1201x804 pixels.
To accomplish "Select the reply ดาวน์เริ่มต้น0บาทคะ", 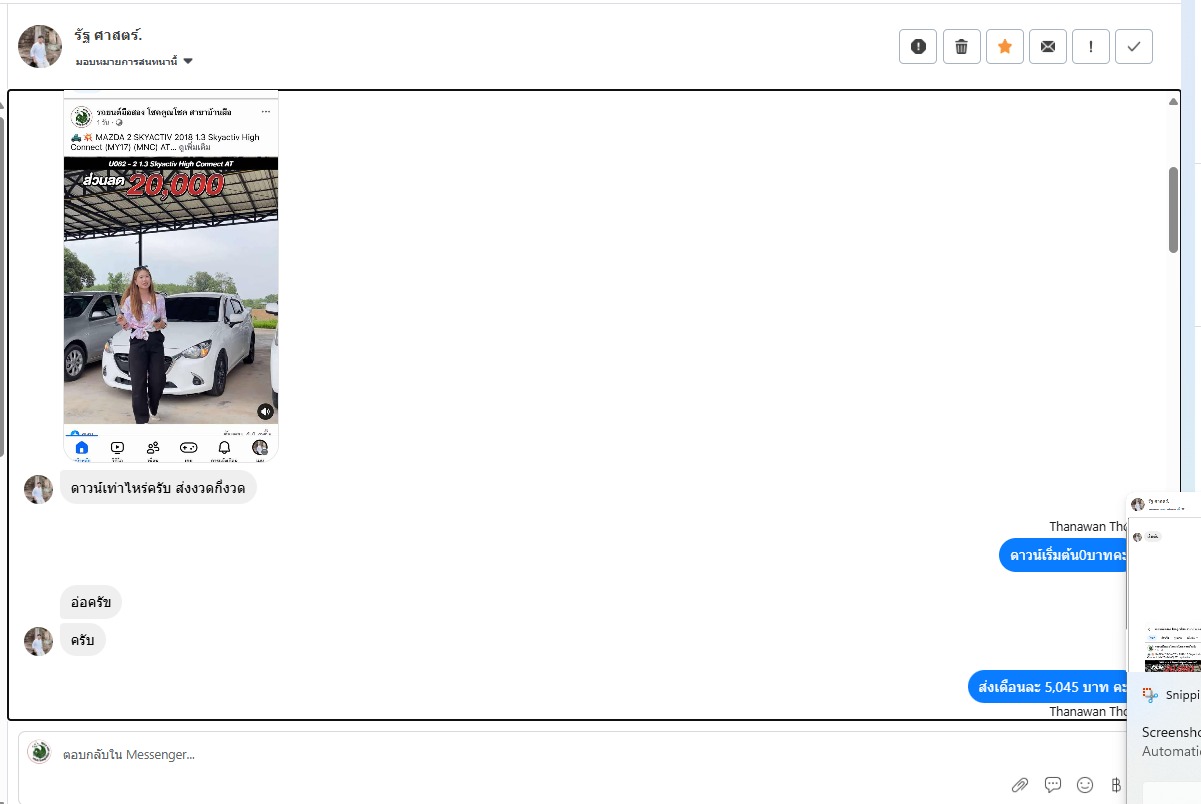I will point(1064,555).
